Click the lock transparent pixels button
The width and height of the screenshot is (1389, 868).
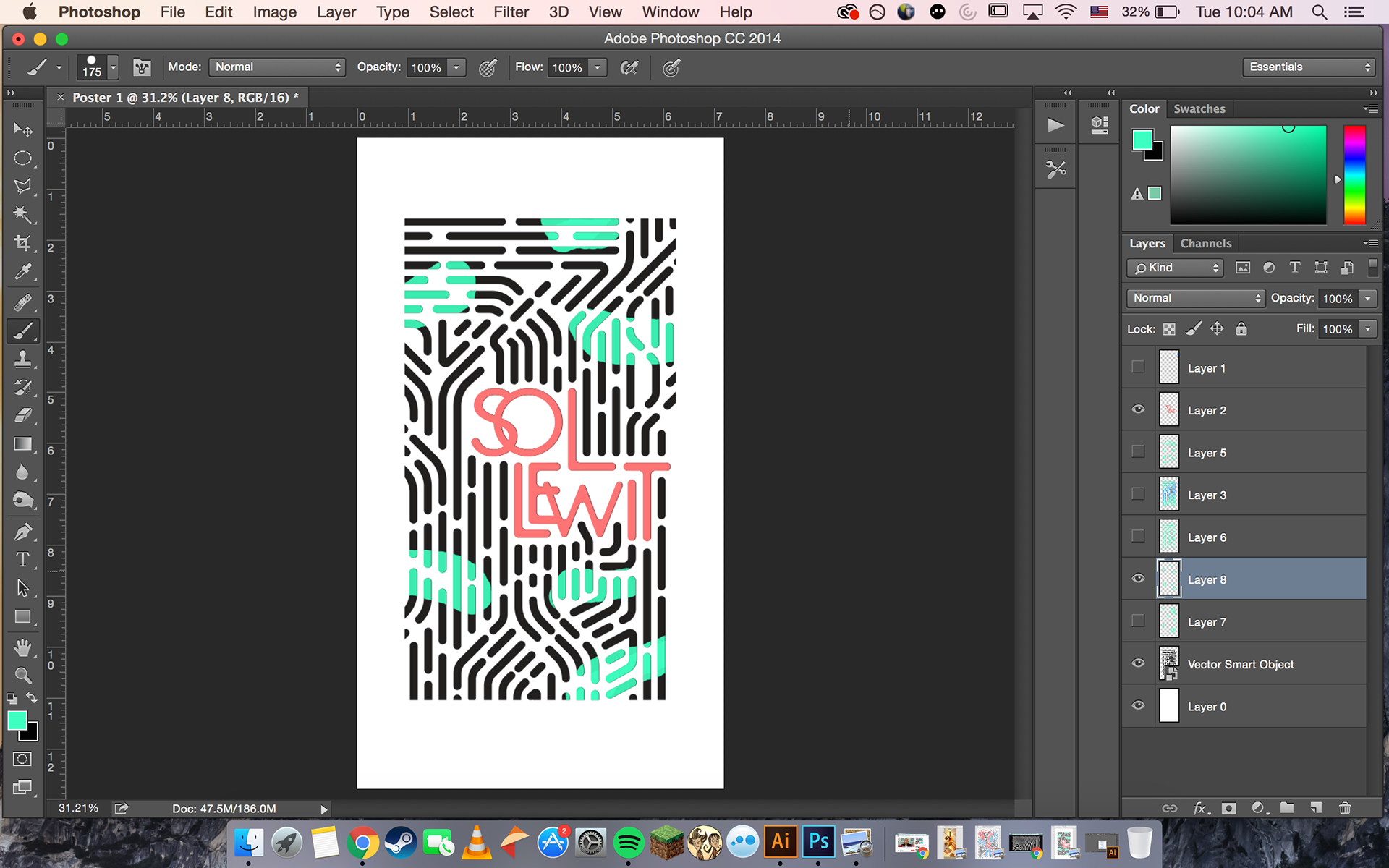click(x=1169, y=329)
